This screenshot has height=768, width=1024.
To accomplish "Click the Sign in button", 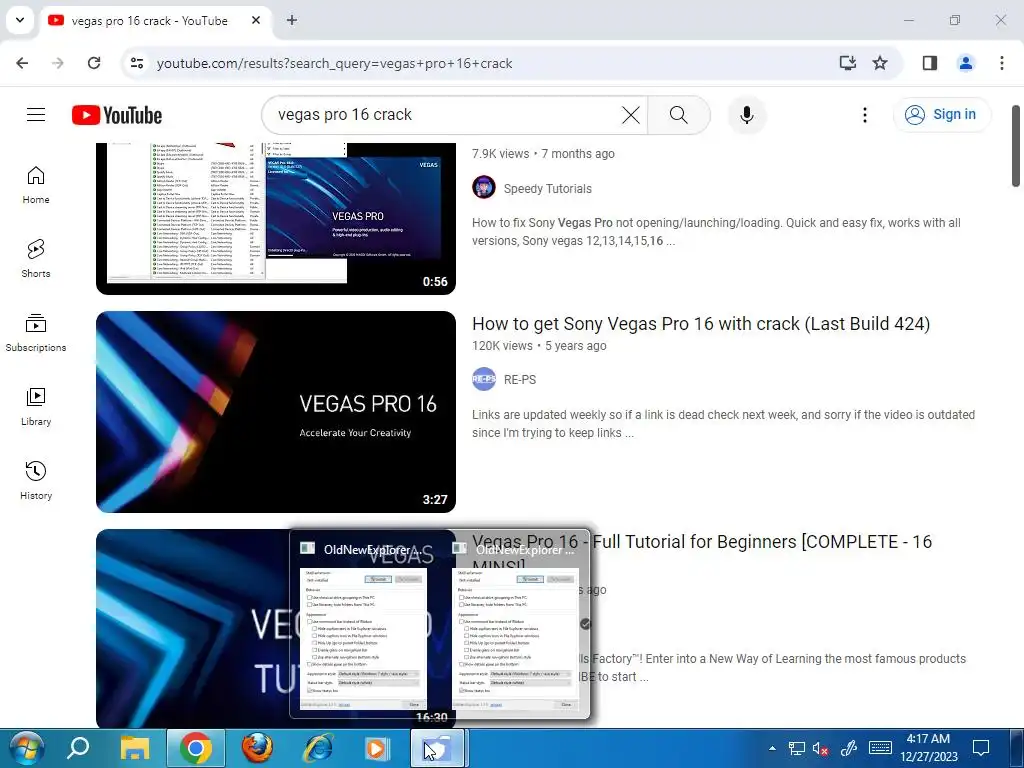I will click(942, 114).
